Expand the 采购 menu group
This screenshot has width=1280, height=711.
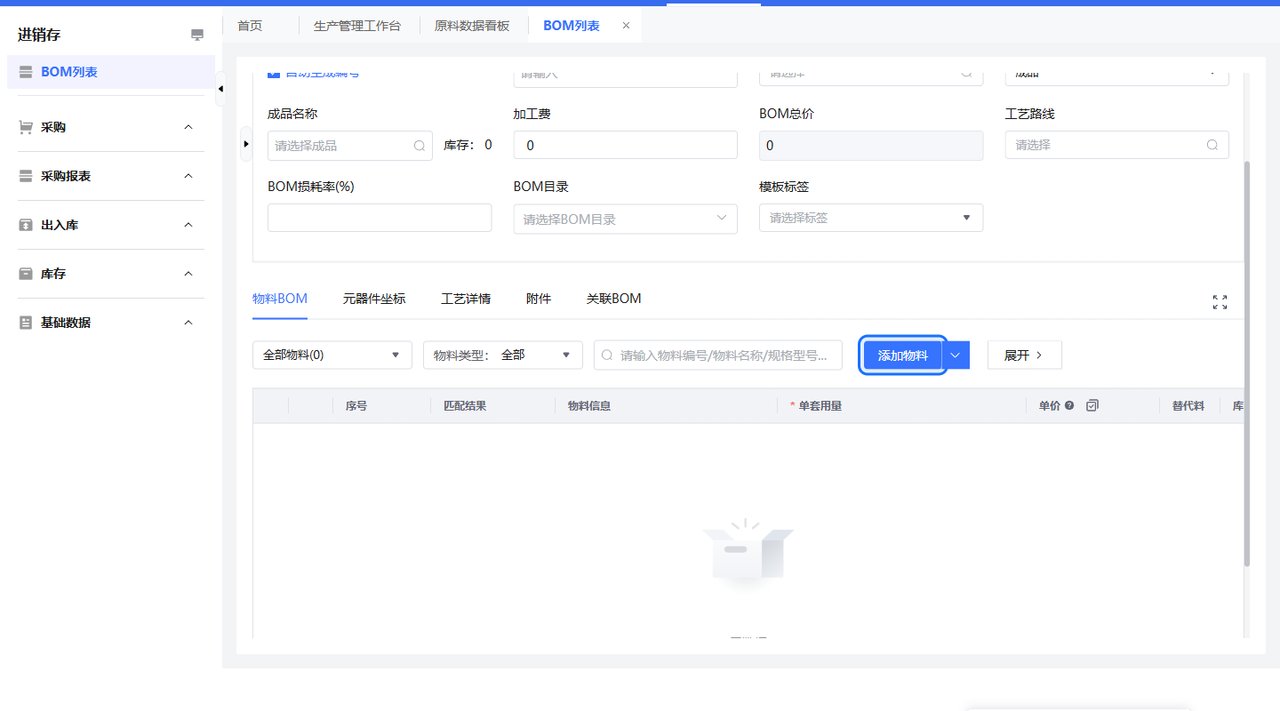(x=188, y=127)
